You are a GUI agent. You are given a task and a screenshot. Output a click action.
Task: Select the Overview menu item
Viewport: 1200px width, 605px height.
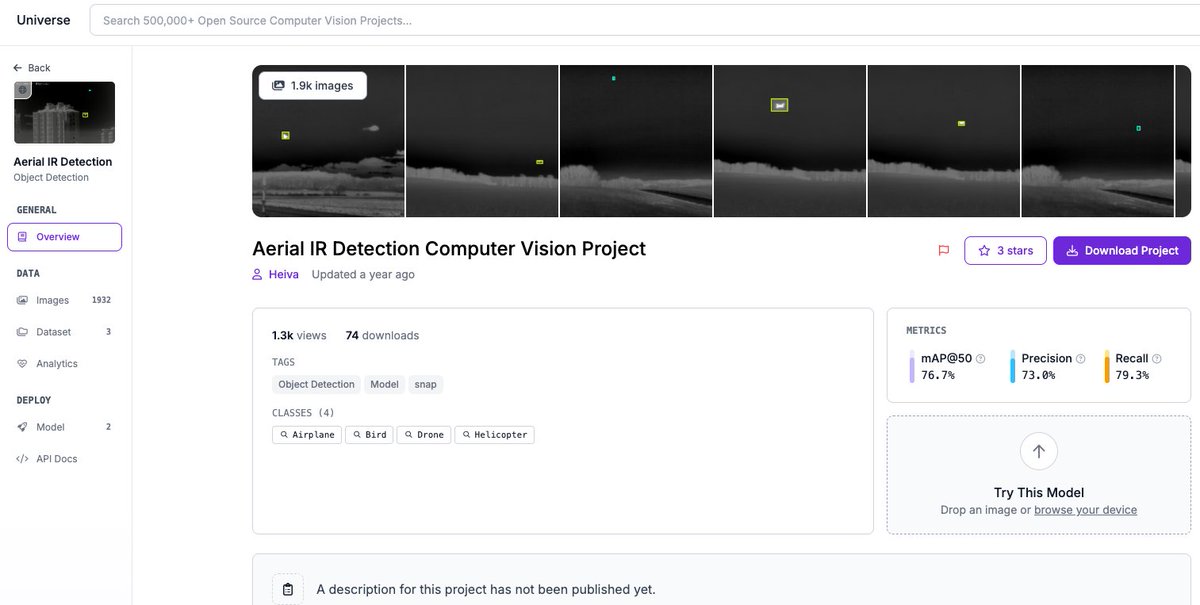pyautogui.click(x=64, y=237)
